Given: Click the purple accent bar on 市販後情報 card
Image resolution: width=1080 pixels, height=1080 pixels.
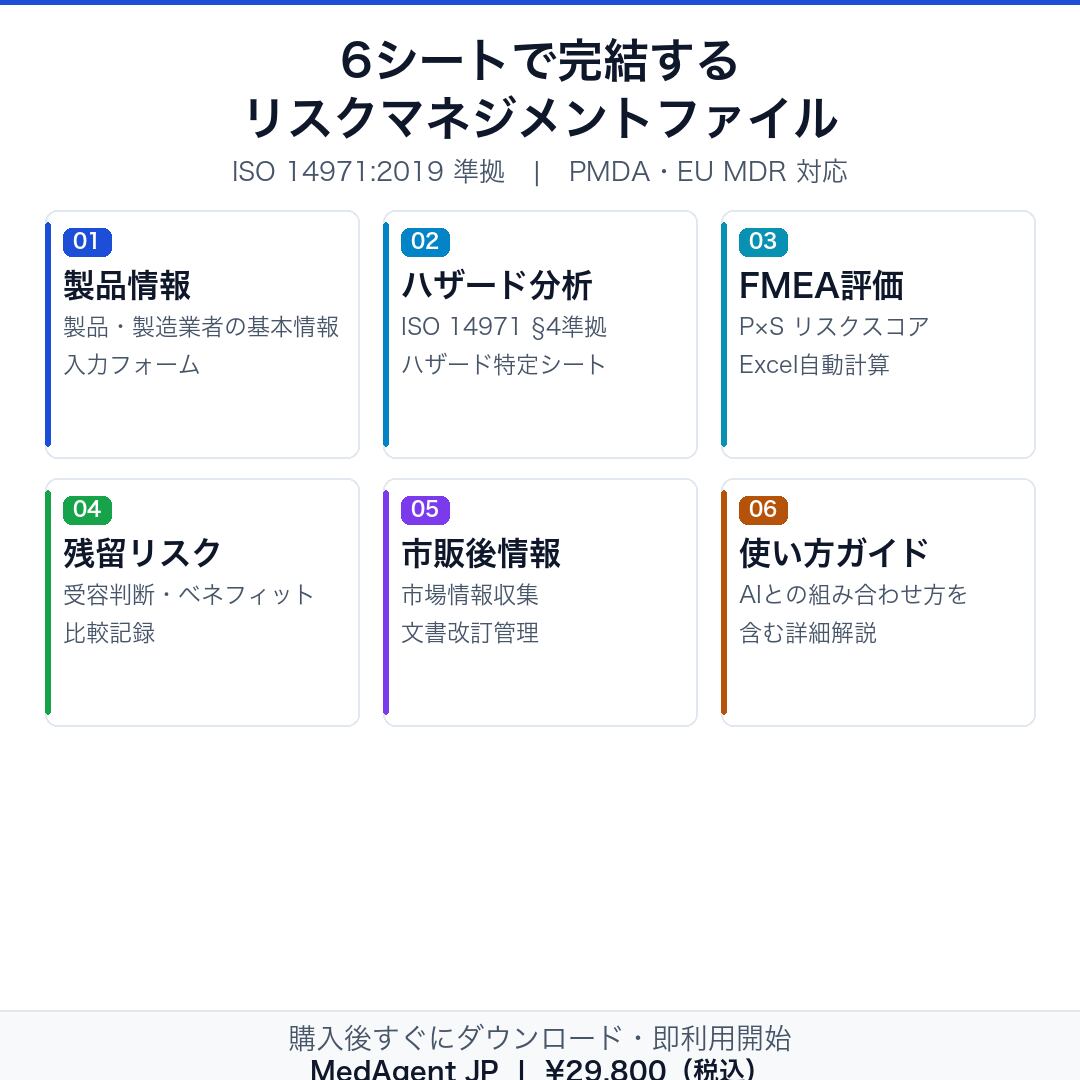Looking at the screenshot, I should click(386, 602).
